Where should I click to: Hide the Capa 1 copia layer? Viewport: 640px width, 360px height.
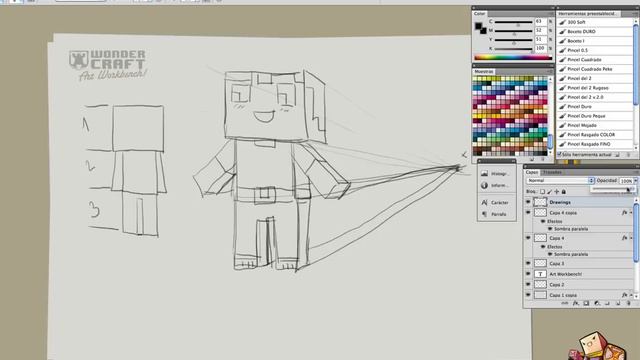tap(528, 295)
